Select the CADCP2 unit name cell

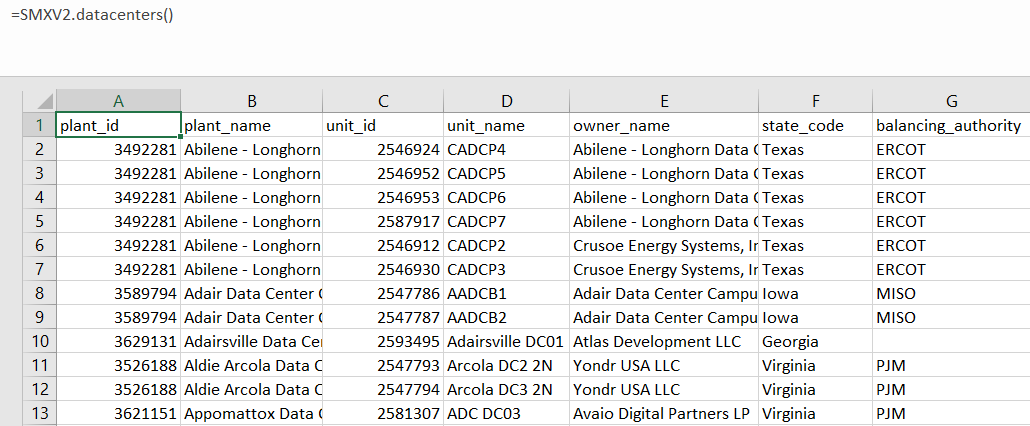pos(506,245)
